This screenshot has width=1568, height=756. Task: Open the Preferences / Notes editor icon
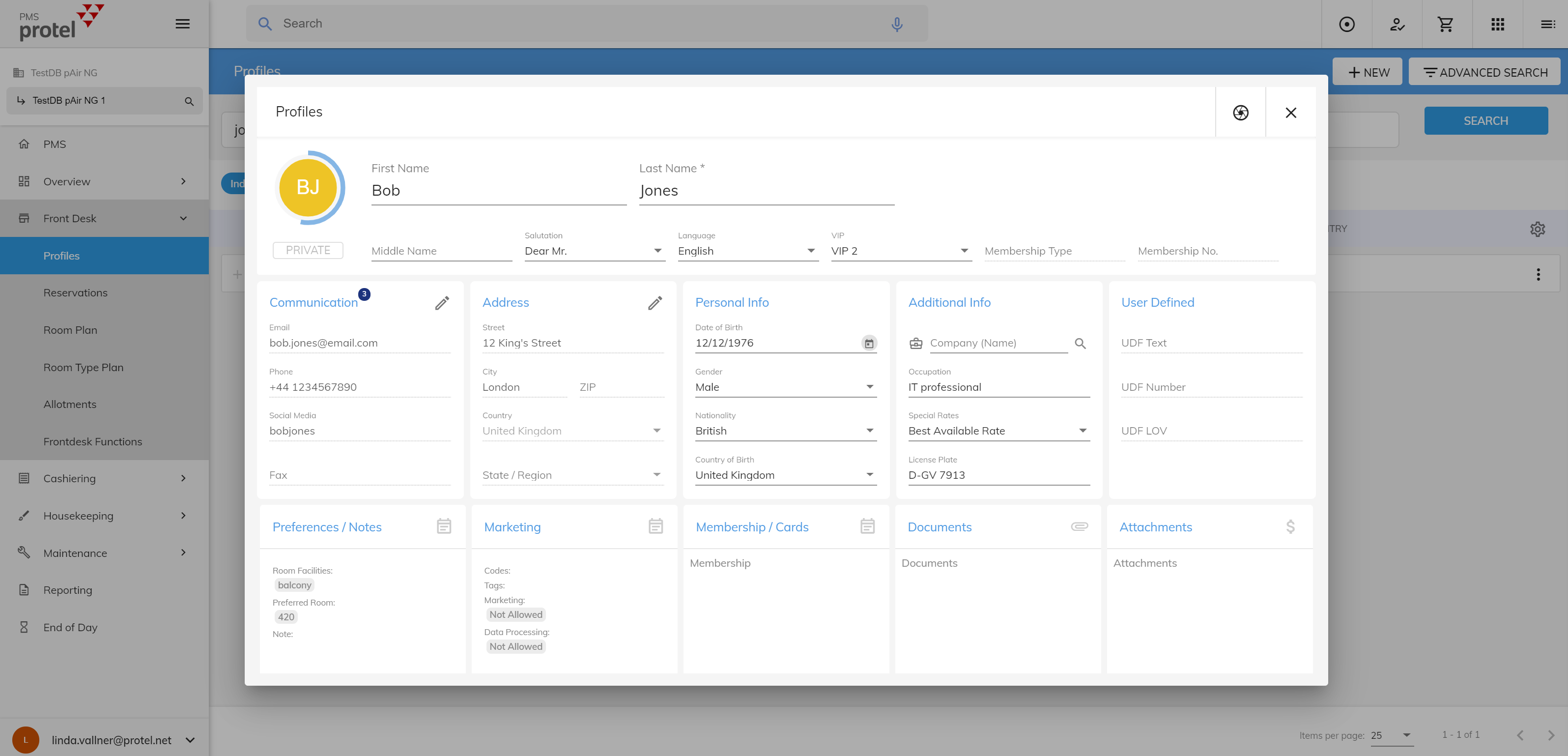coord(444,526)
